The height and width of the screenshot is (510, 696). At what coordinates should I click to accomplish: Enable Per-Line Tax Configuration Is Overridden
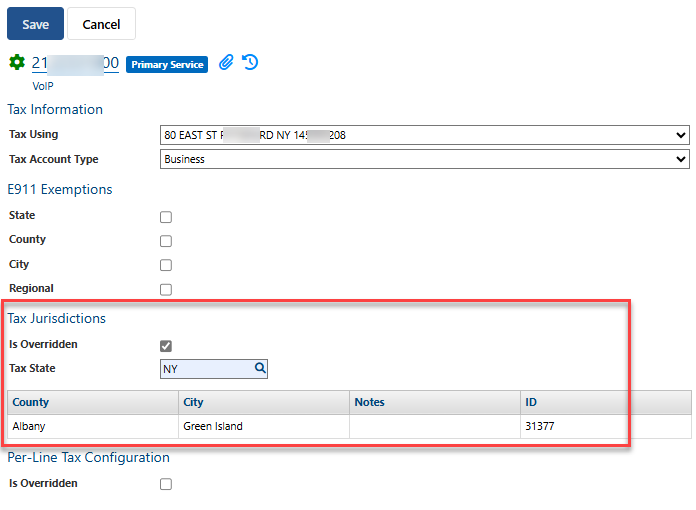(x=166, y=485)
